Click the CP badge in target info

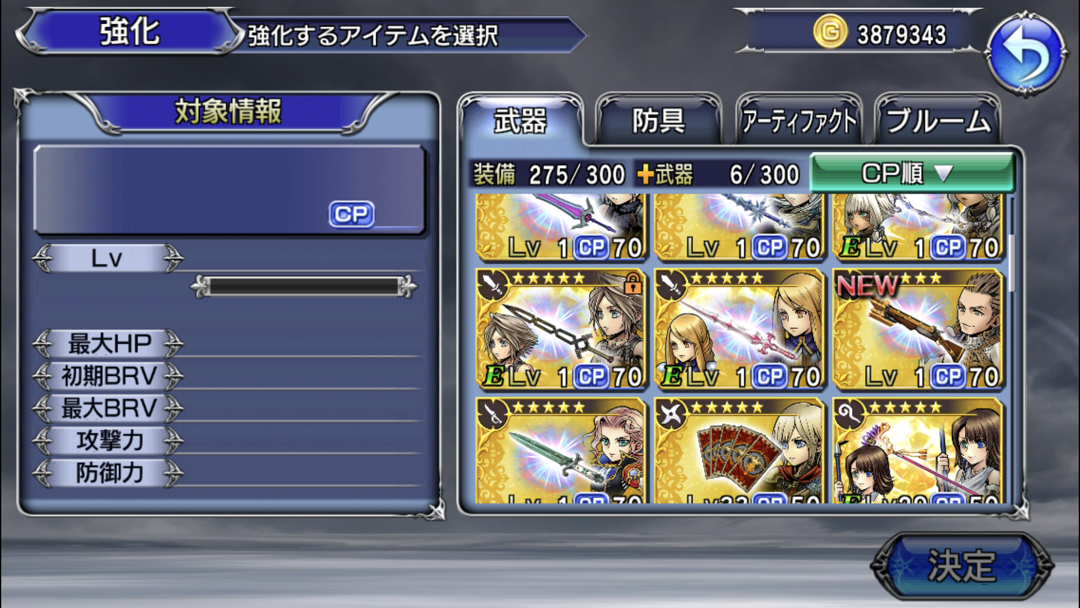pyautogui.click(x=351, y=214)
